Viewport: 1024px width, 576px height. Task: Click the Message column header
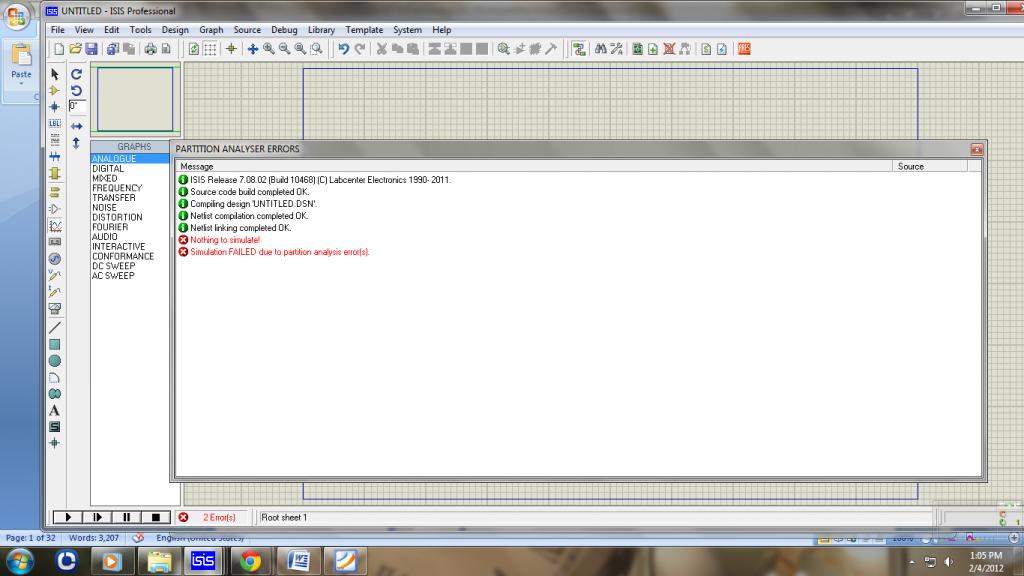pyautogui.click(x=534, y=167)
